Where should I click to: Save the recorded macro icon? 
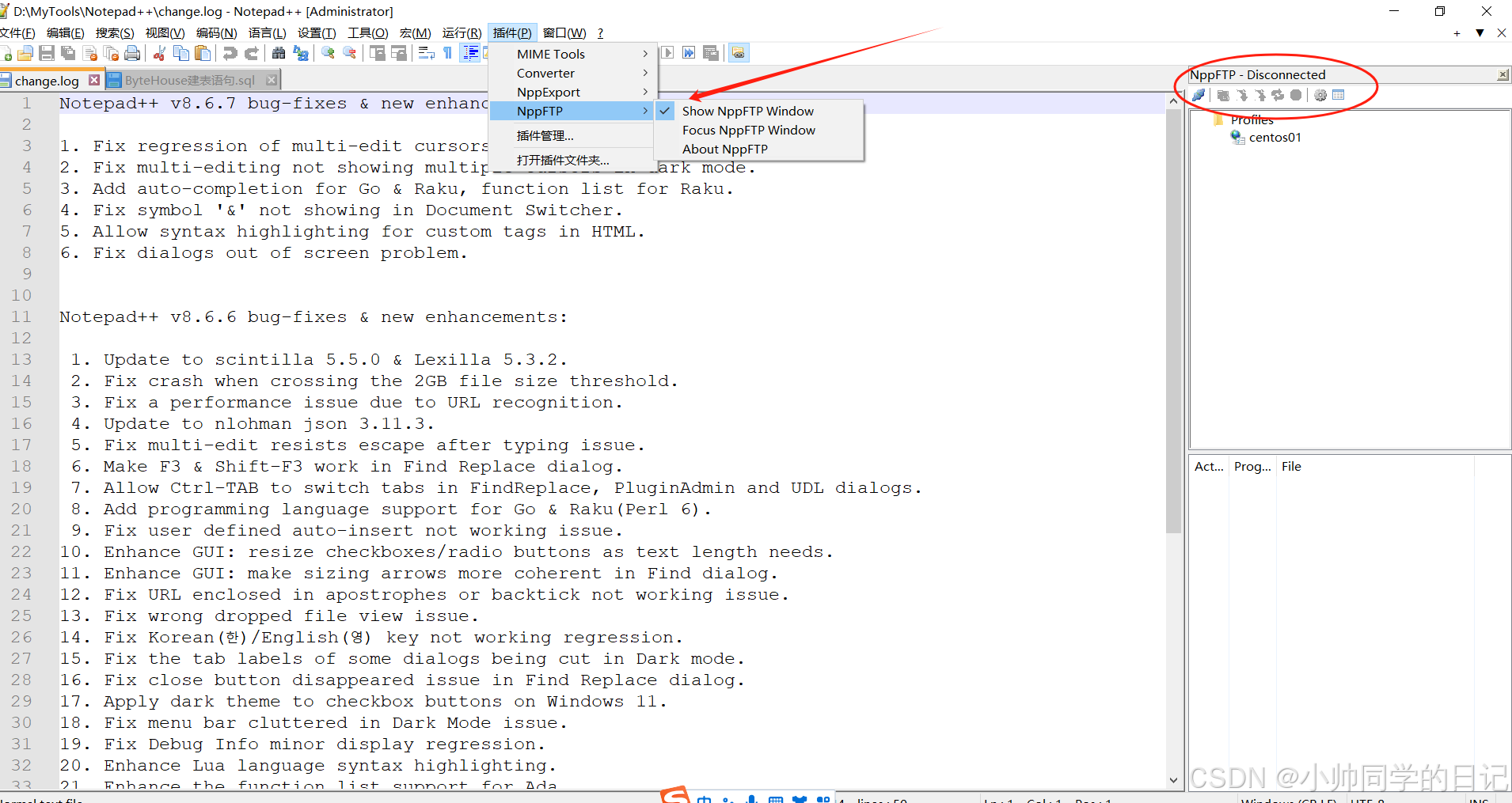(710, 53)
